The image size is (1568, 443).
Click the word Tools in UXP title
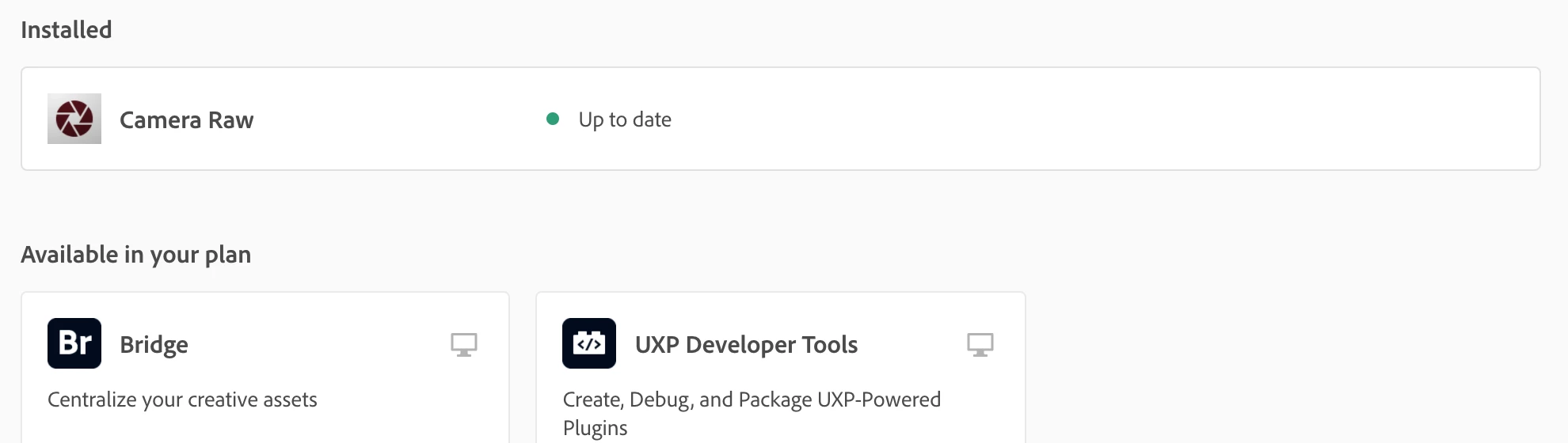click(x=830, y=345)
